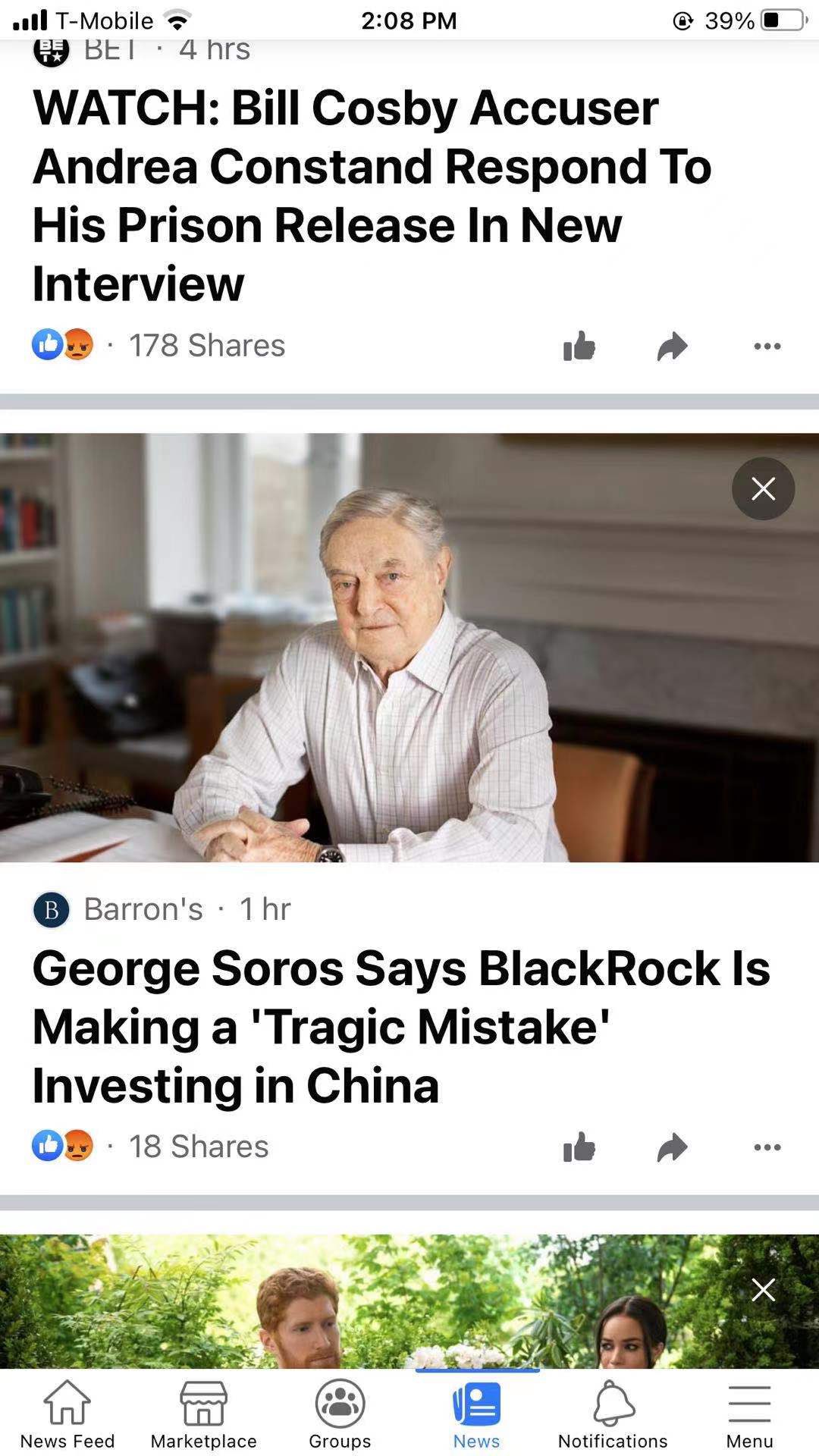Like the George Soros article
The height and width of the screenshot is (1456, 819).
point(579,1147)
